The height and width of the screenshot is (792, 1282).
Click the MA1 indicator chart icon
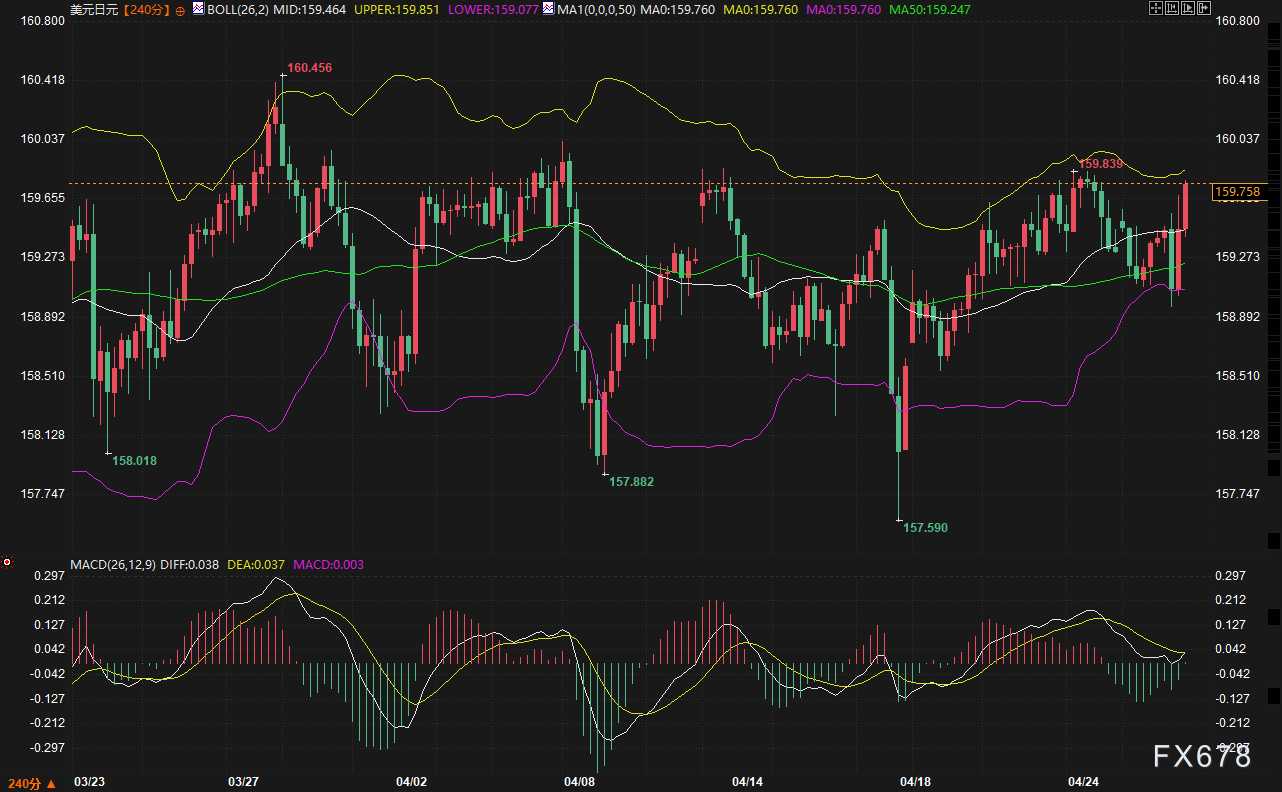548,9
